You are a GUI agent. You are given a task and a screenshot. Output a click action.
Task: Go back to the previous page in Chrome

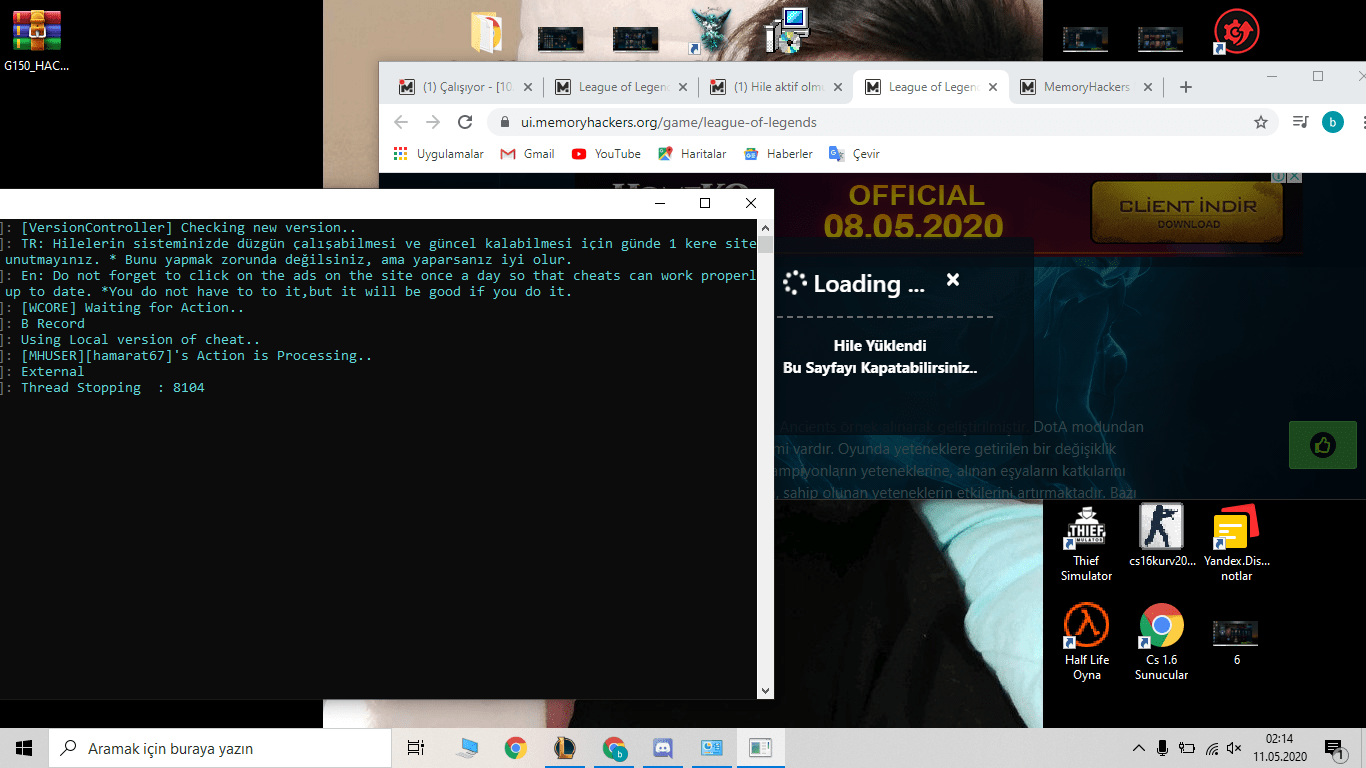[x=401, y=122]
